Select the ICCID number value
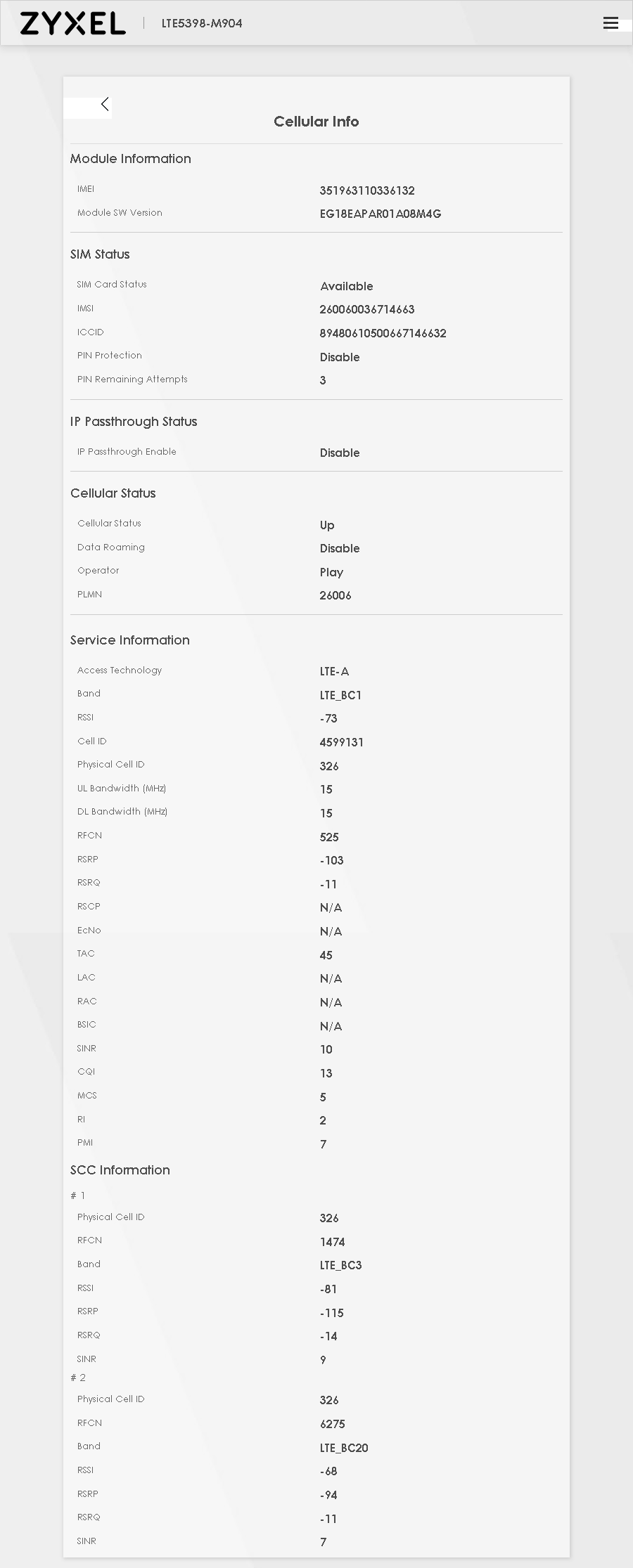This screenshot has height=1568, width=633. tap(383, 333)
